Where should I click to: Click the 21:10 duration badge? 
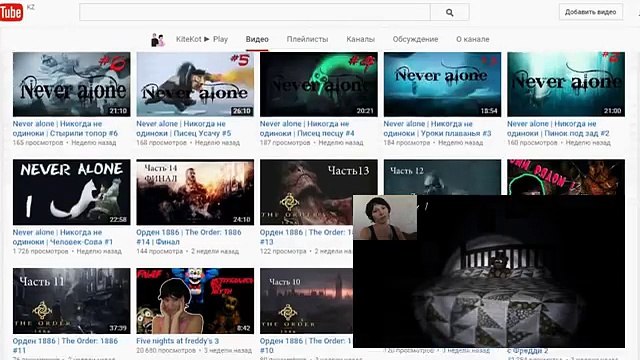pos(118,111)
